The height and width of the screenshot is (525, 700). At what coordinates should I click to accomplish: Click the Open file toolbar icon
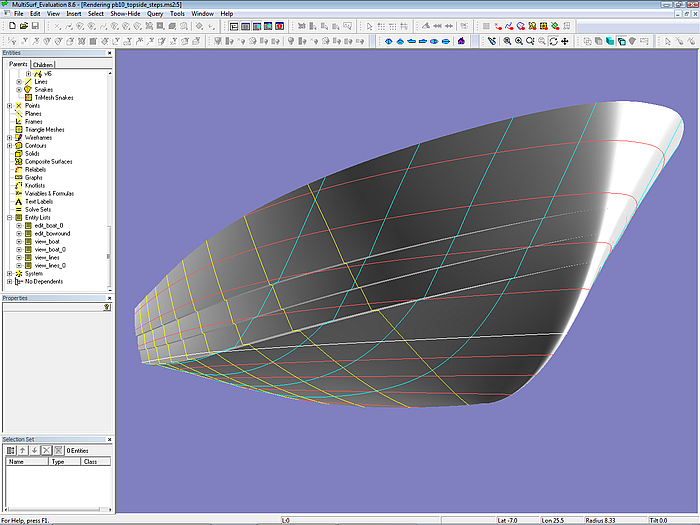point(24,26)
